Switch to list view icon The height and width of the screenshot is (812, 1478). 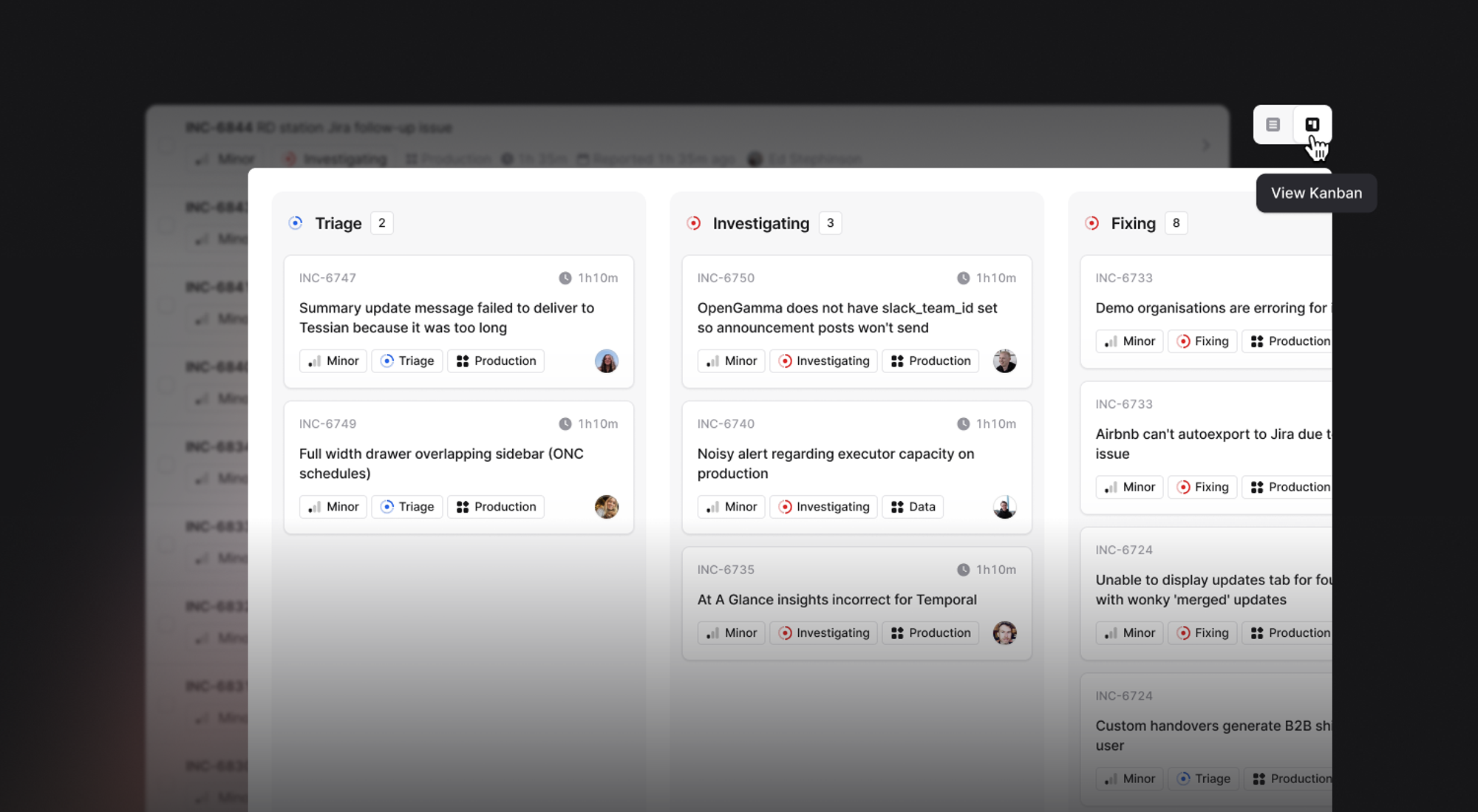pyautogui.click(x=1273, y=125)
